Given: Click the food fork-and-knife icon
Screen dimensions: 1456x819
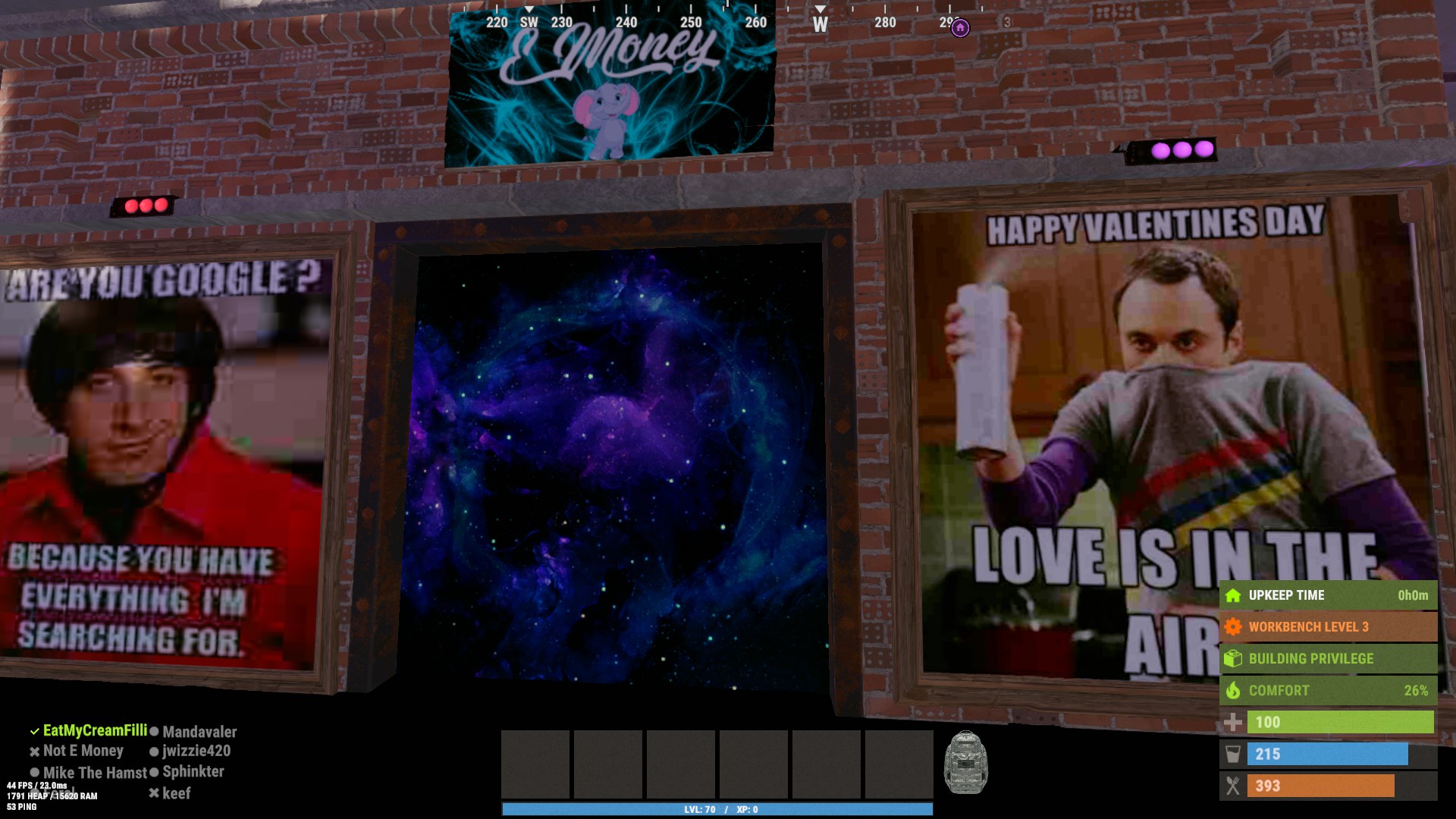Looking at the screenshot, I should [x=1233, y=786].
